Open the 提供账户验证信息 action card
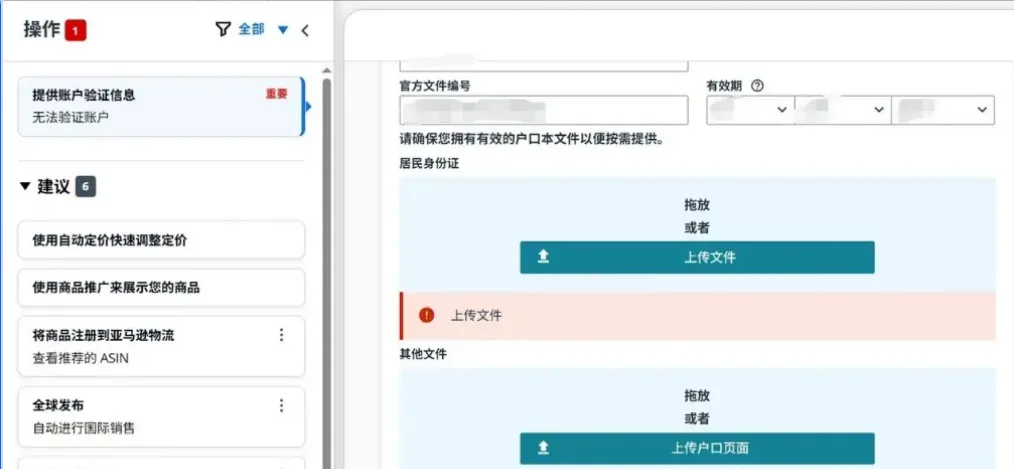This screenshot has height=469, width=1014. point(160,106)
